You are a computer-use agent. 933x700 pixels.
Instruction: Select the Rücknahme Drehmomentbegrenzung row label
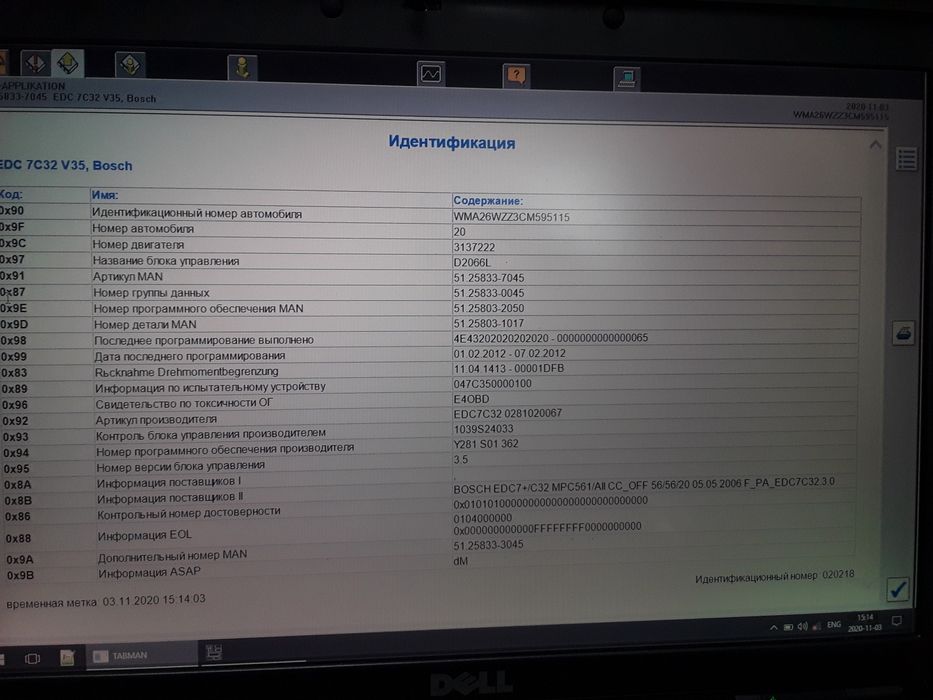[187, 372]
